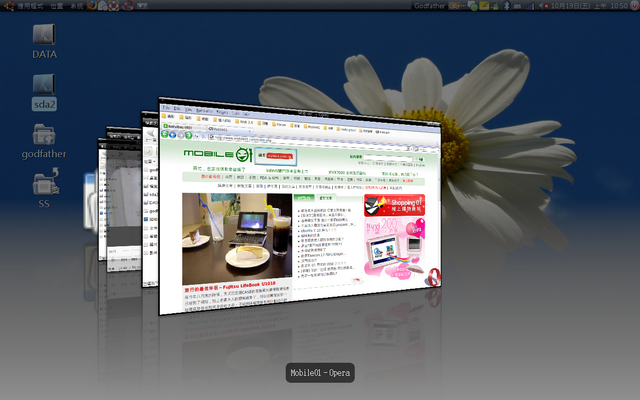The image size is (640, 400).
Task: Click the pink Nuvi 200 advertisement
Action: coord(394,248)
